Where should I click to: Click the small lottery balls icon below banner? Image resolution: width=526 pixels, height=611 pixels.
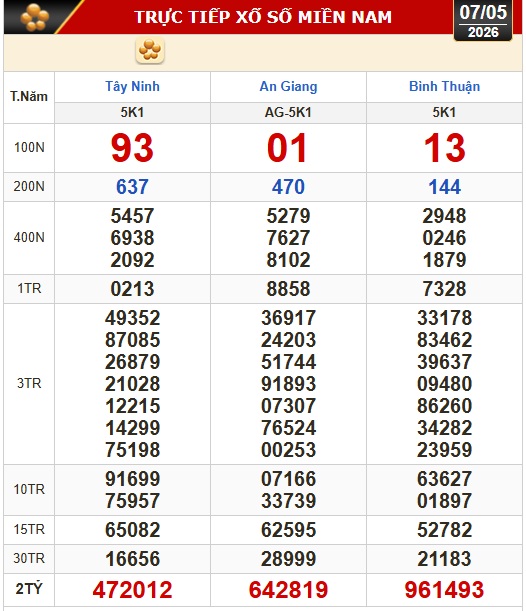point(150,51)
